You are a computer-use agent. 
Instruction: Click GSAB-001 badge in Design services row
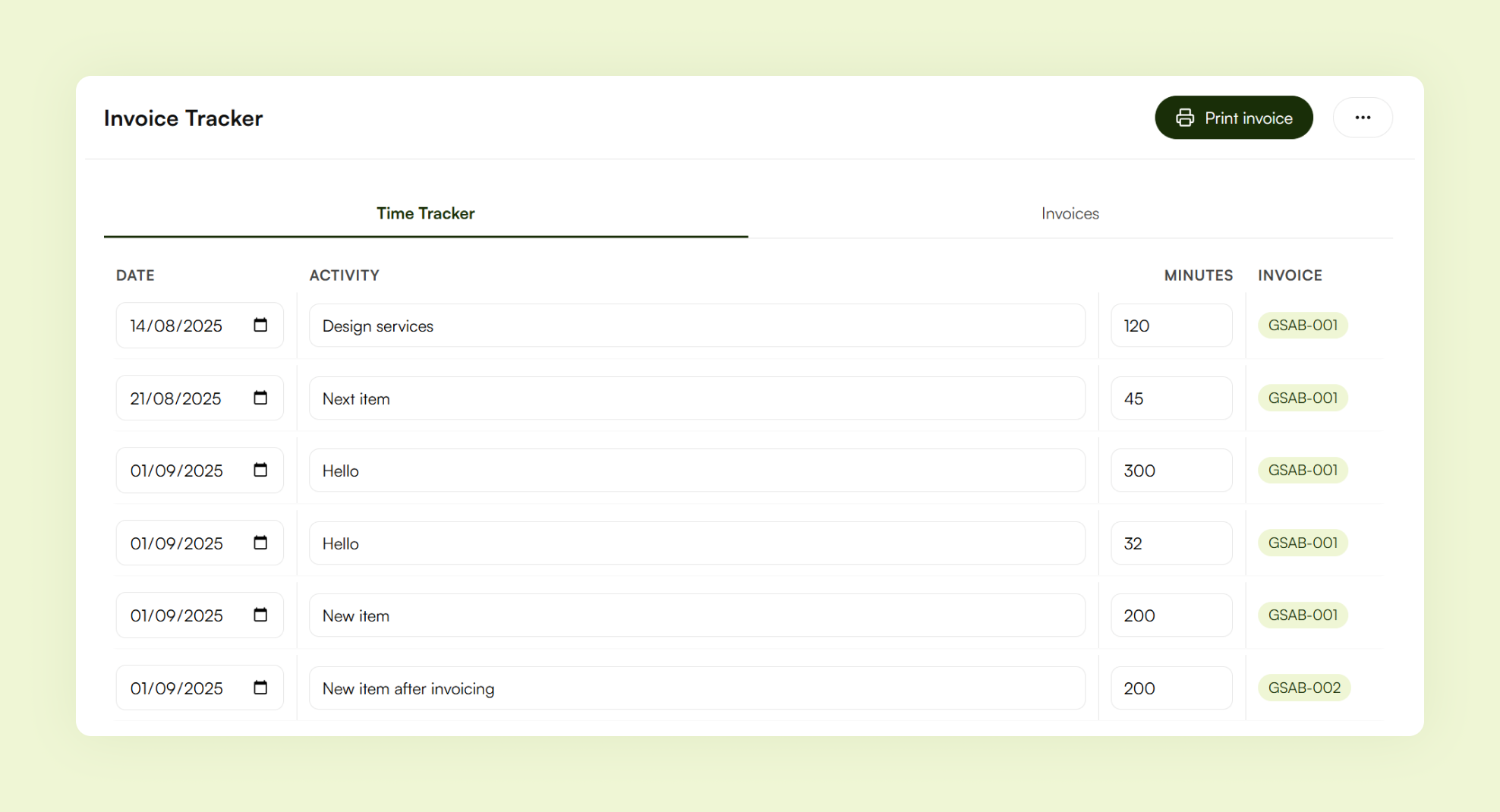pyautogui.click(x=1303, y=325)
